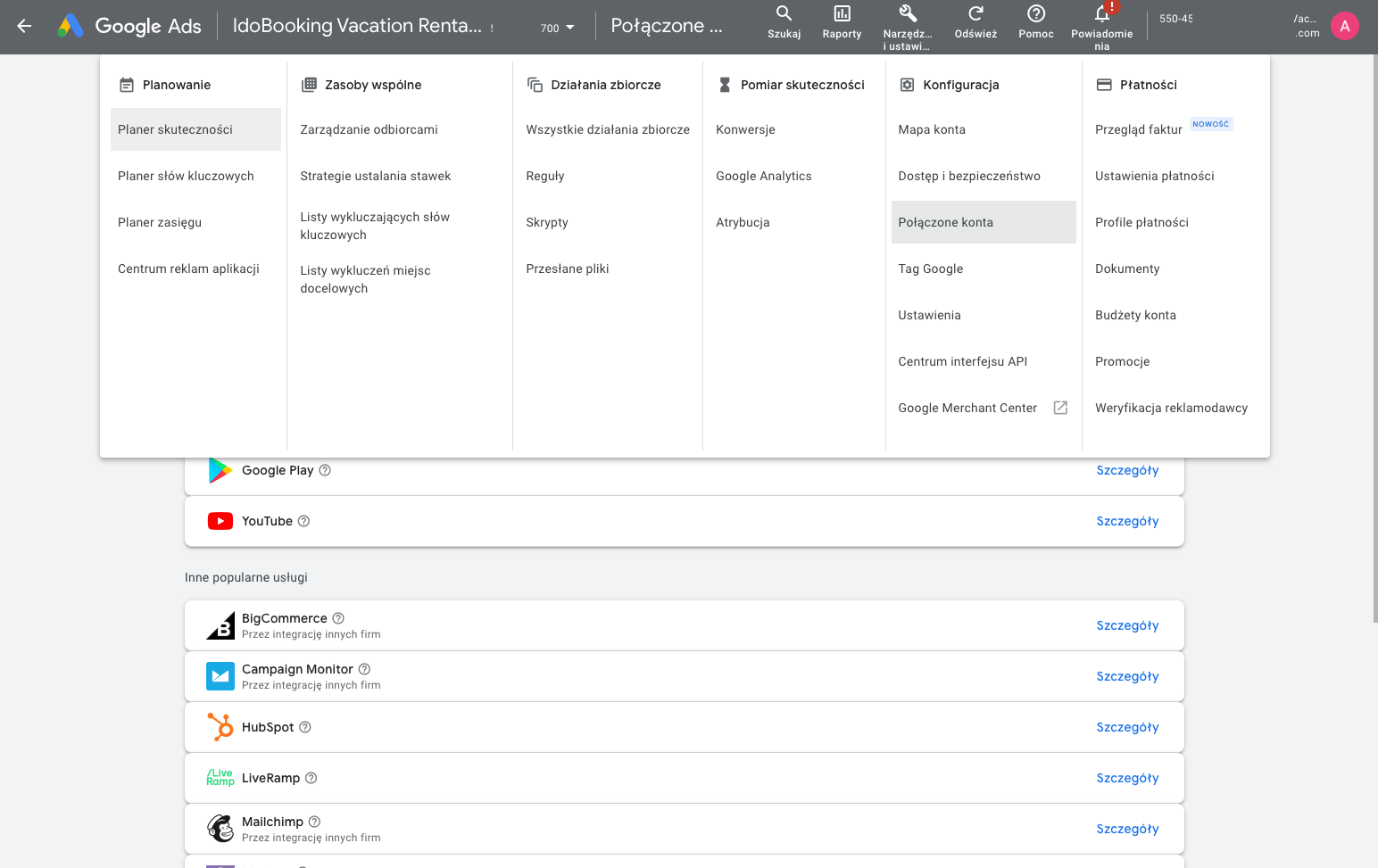Open the account avatar A
The width and height of the screenshot is (1378, 868).
(x=1345, y=26)
